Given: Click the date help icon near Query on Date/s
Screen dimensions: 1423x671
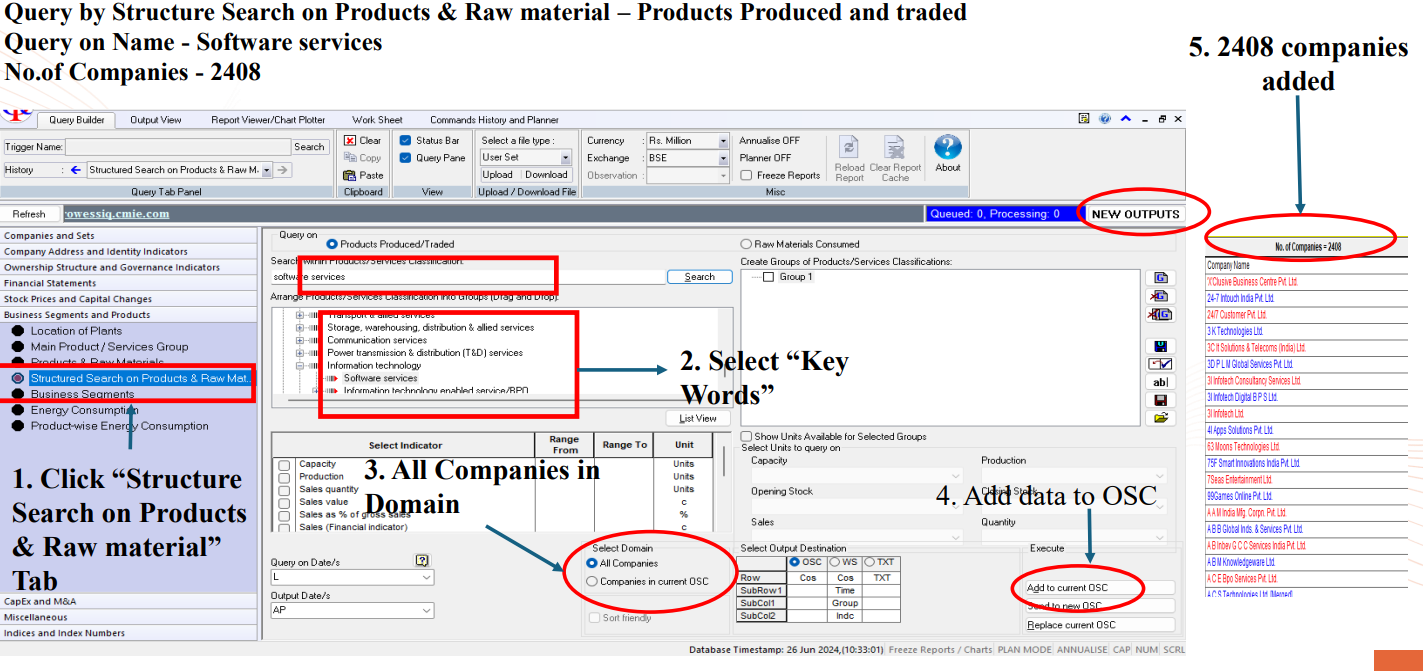Looking at the screenshot, I should click(x=422, y=561).
